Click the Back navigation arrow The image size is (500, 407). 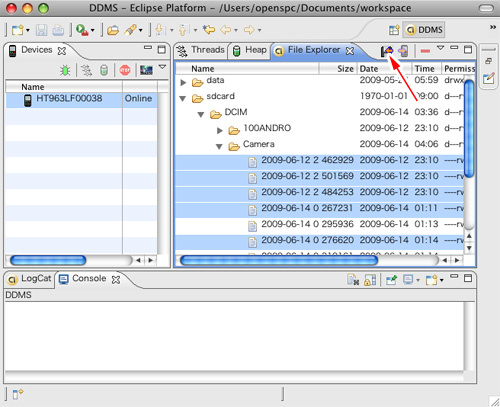point(226,30)
